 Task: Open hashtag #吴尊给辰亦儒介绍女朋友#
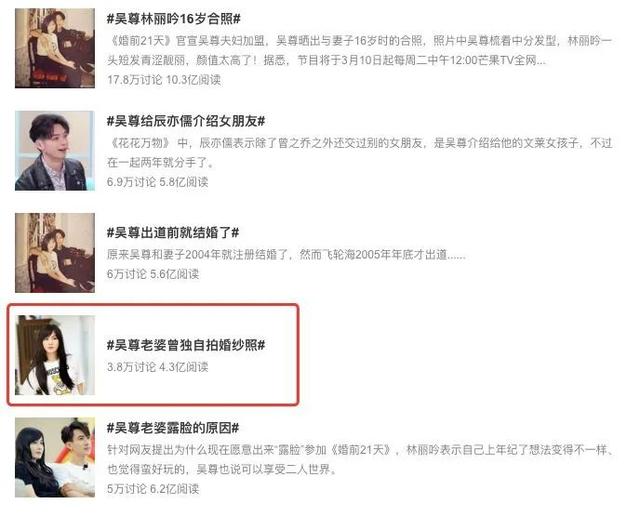pos(186,121)
